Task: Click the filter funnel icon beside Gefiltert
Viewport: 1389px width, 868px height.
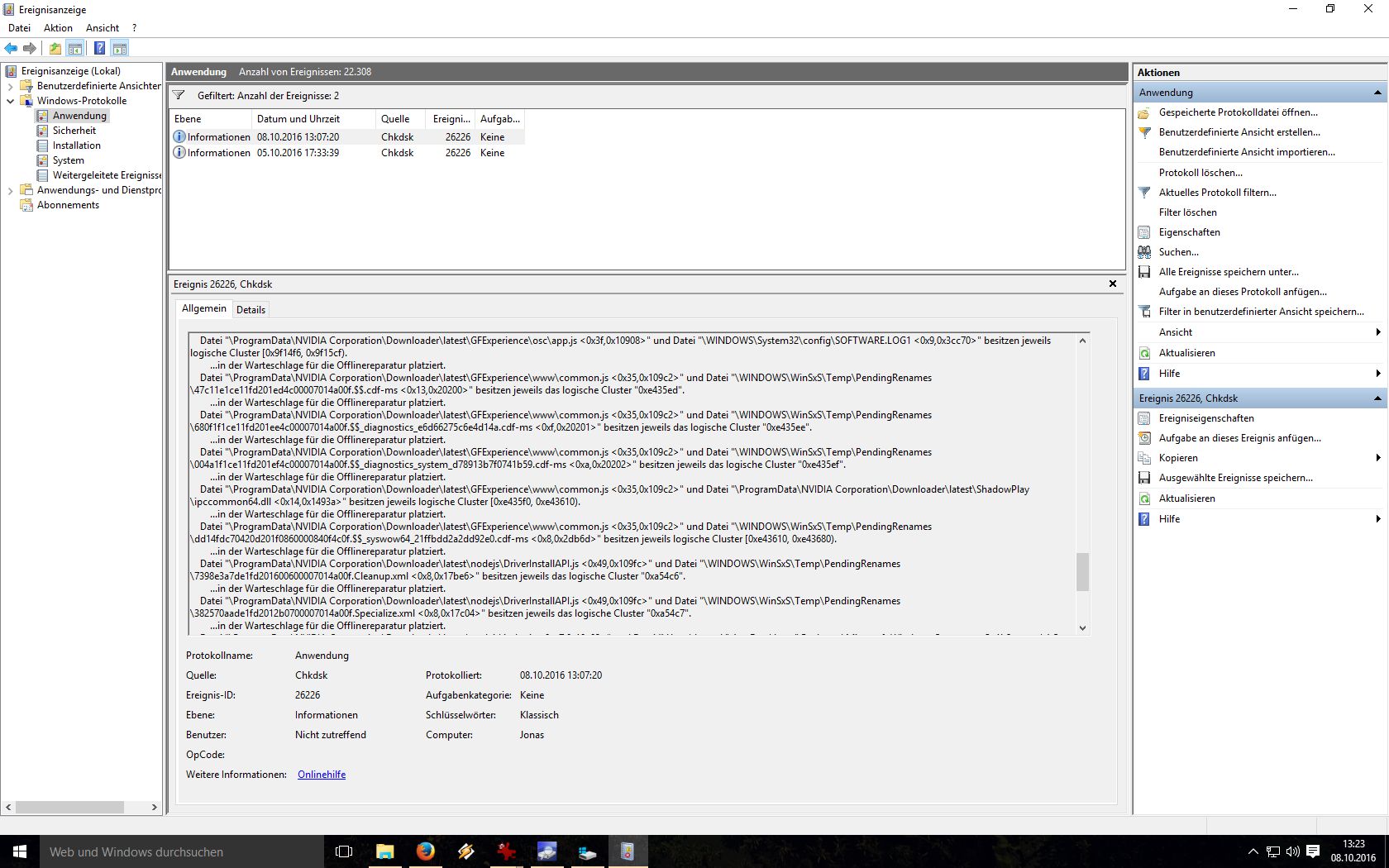Action: (179, 96)
